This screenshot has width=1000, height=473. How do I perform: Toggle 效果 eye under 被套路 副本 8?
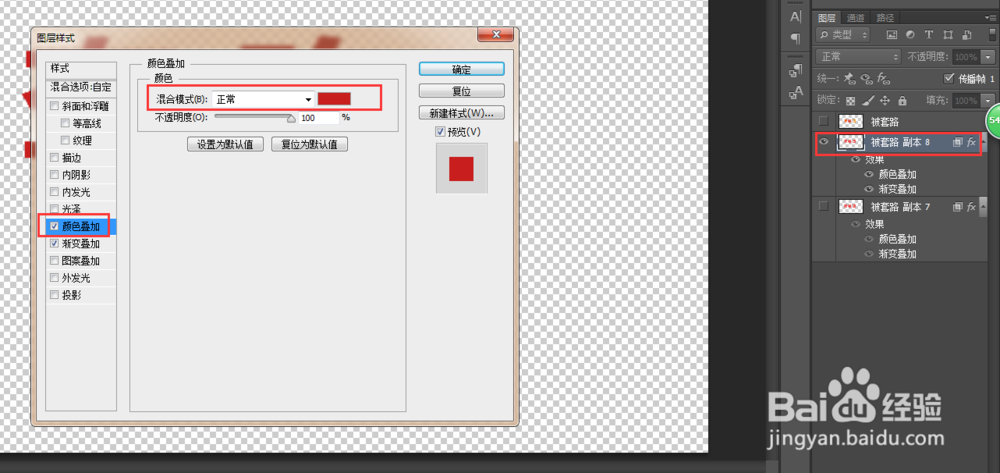pyautogui.click(x=856, y=160)
